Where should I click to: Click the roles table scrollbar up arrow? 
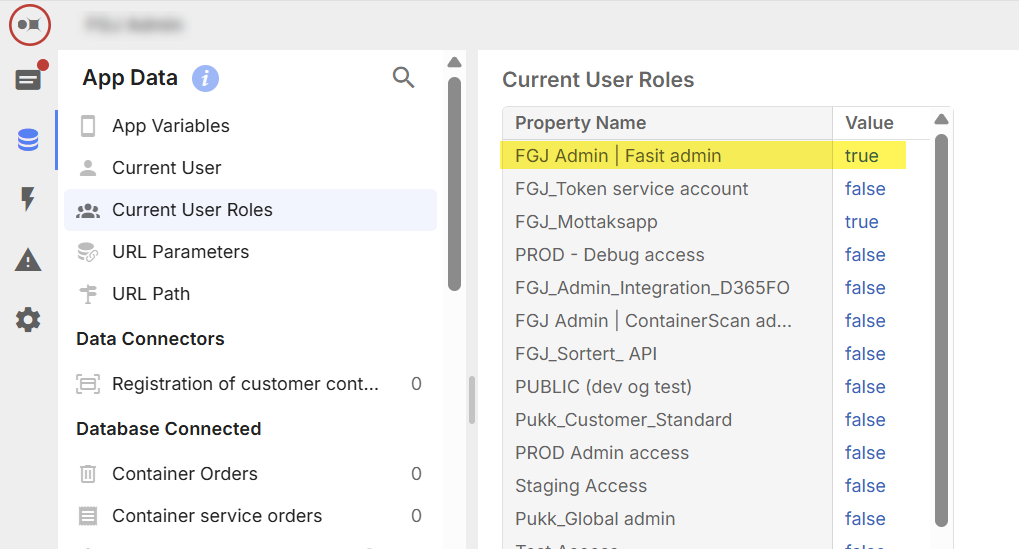tap(941, 120)
